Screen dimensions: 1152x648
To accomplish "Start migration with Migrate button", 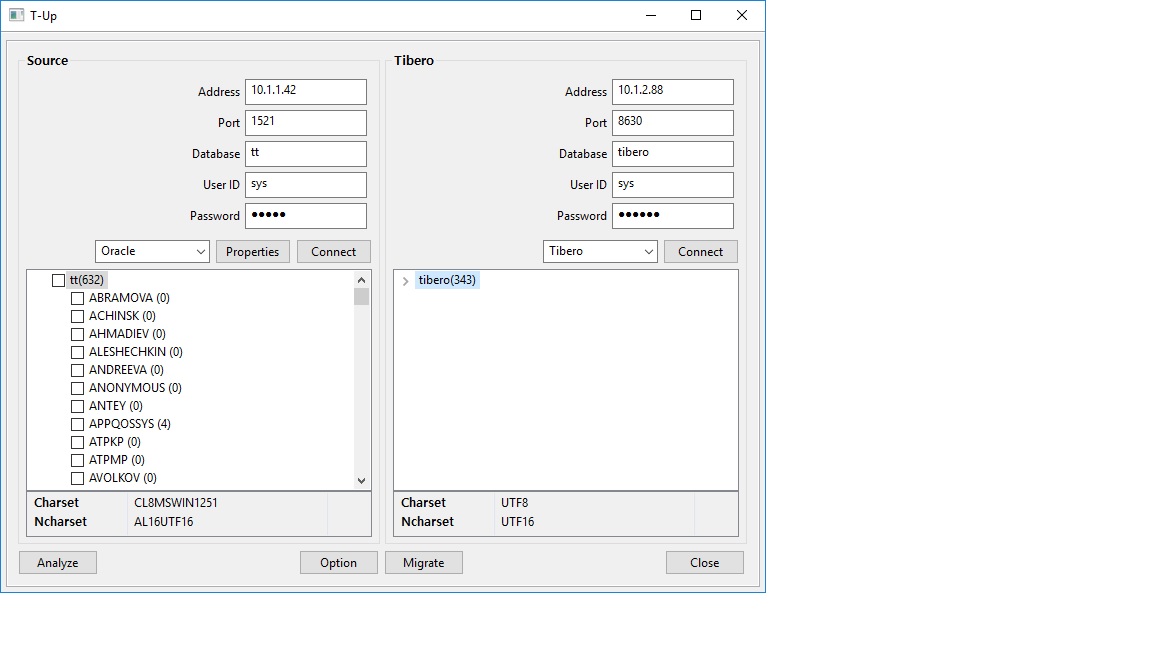I will tap(424, 563).
